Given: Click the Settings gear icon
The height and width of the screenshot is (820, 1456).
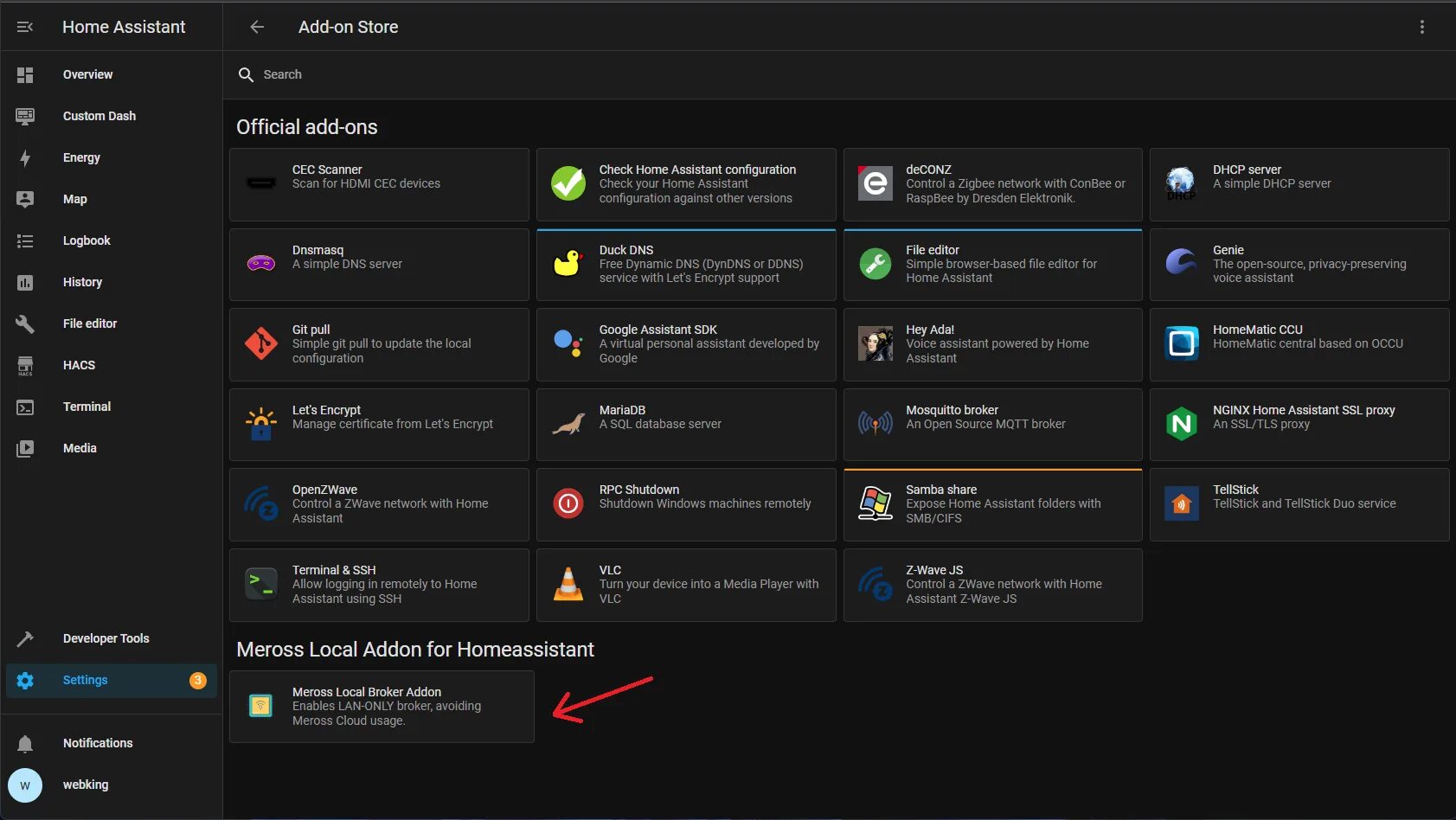Looking at the screenshot, I should pos(25,680).
